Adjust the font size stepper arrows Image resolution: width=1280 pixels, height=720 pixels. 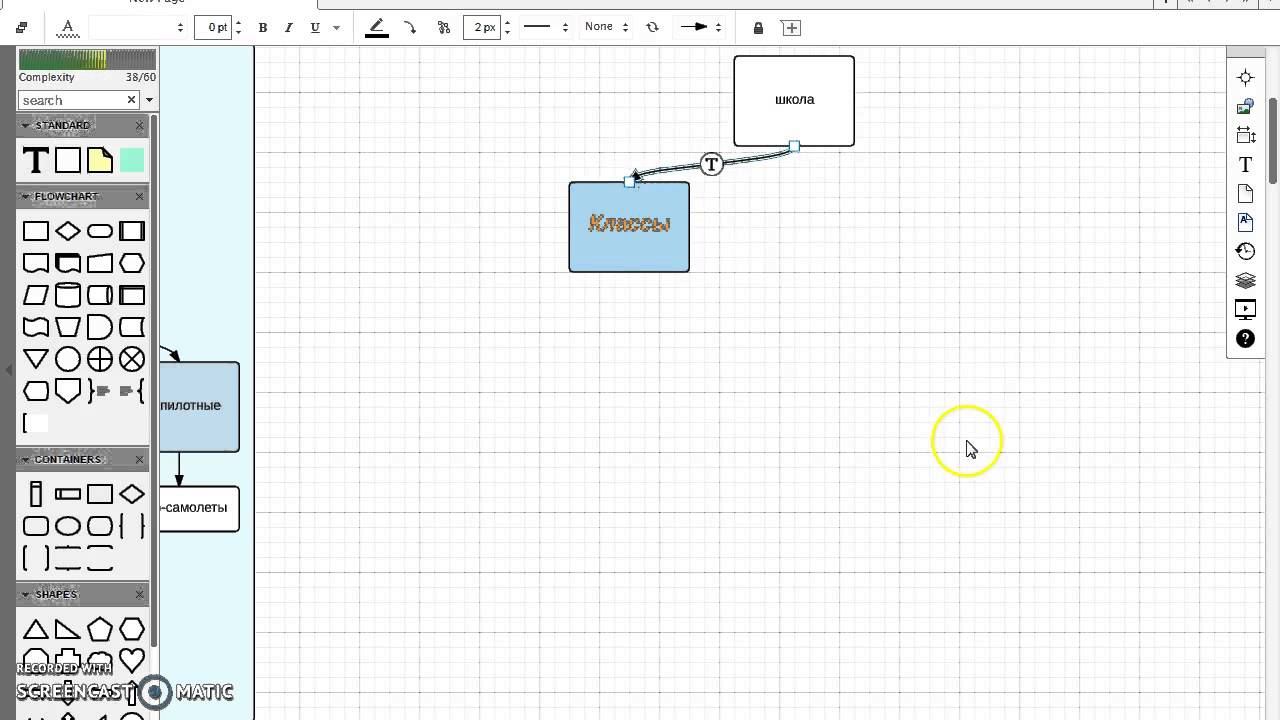coord(238,28)
